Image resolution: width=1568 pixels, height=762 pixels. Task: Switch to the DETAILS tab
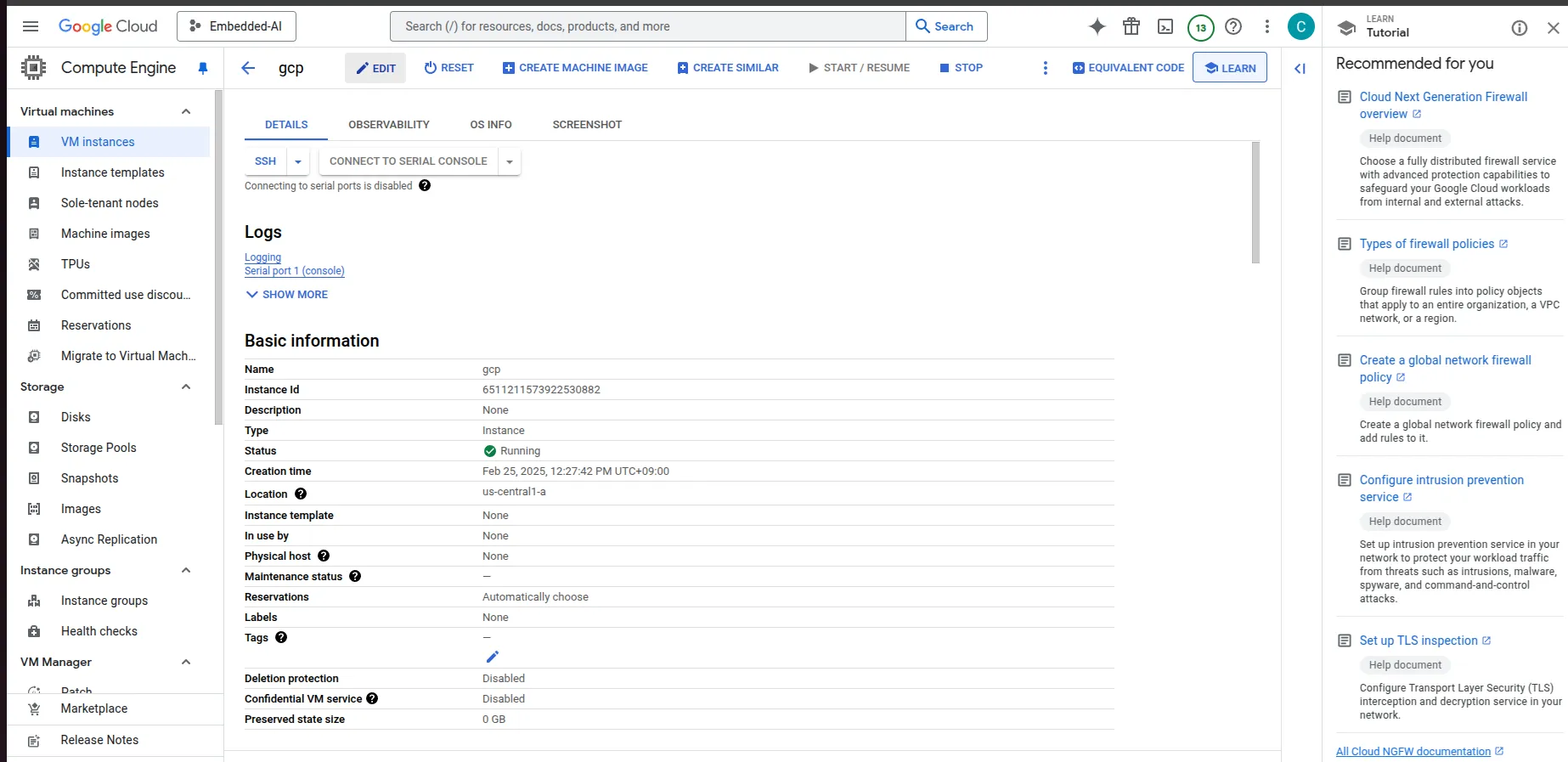pyautogui.click(x=286, y=125)
